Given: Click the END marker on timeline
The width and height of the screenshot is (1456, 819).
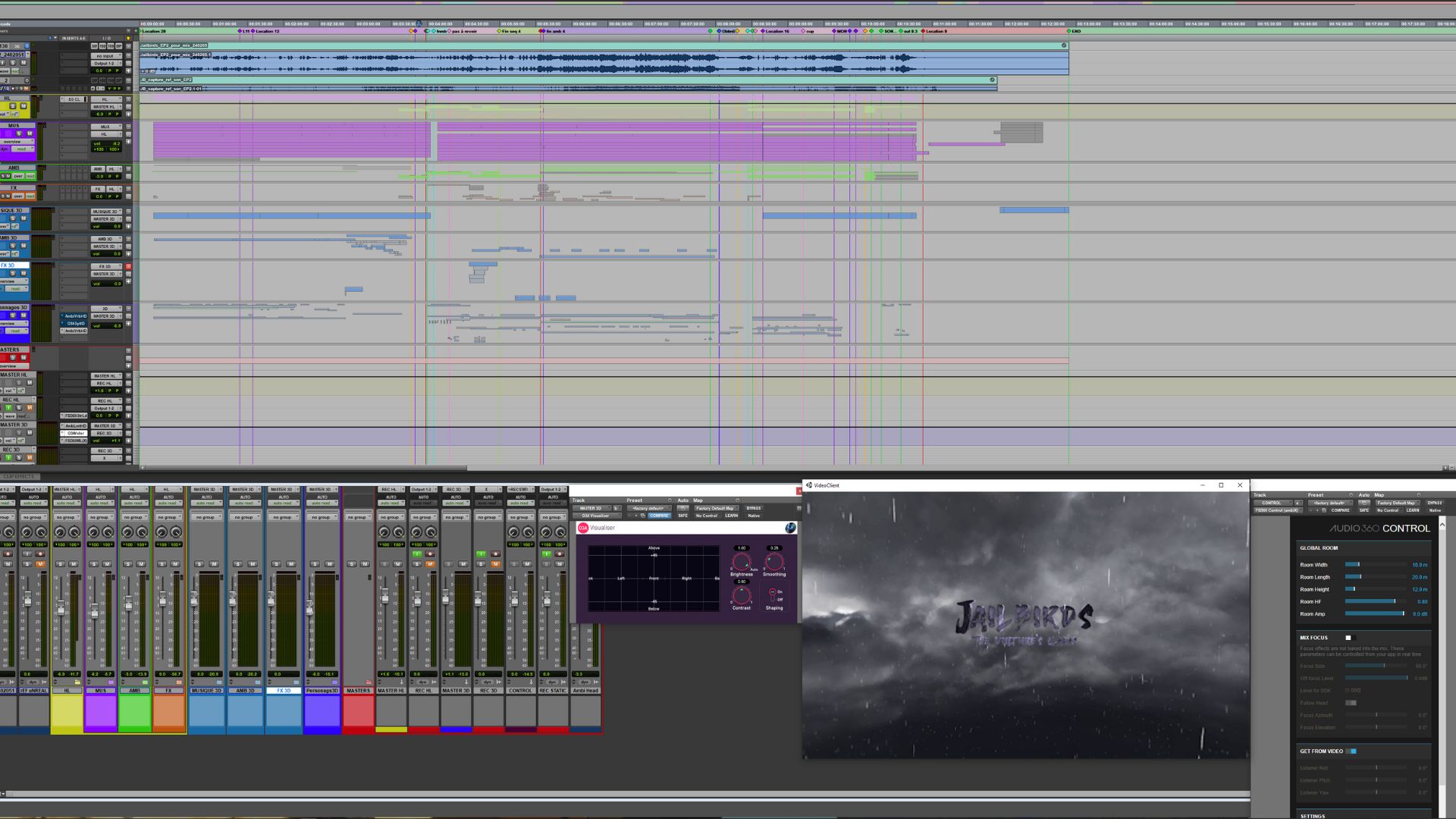Looking at the screenshot, I should pyautogui.click(x=1074, y=31).
